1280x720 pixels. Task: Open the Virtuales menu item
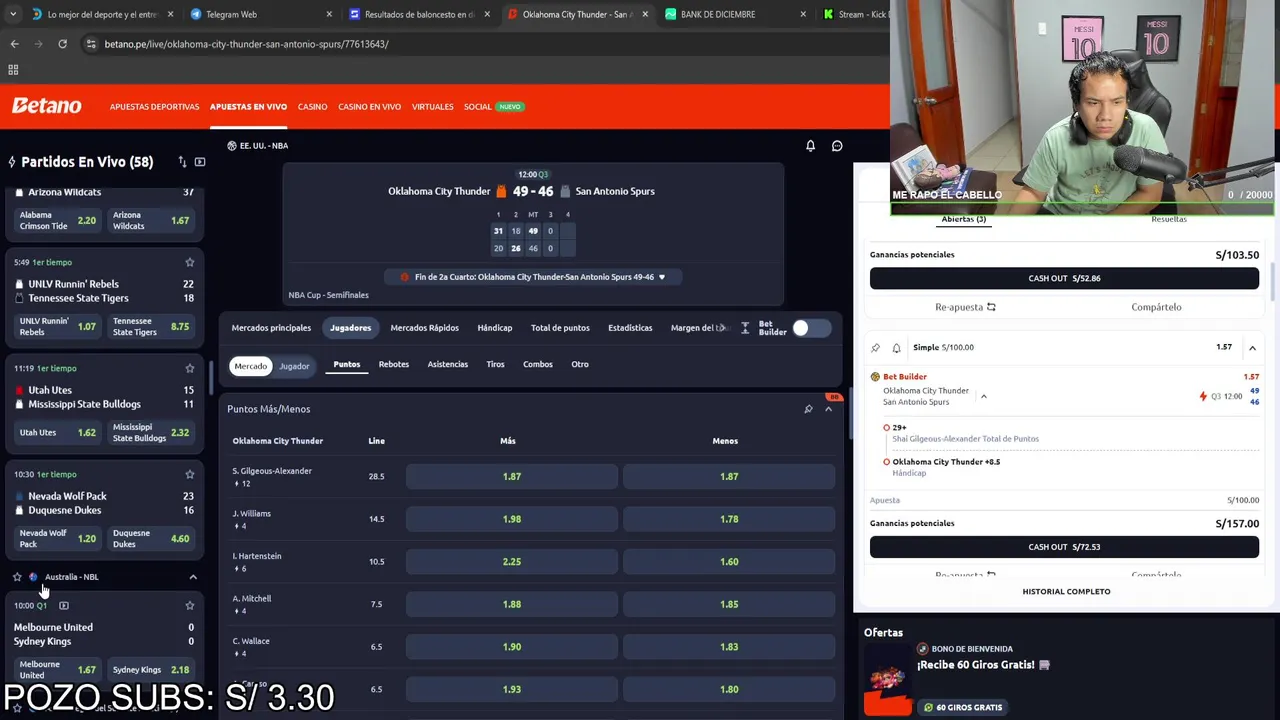coord(432,106)
